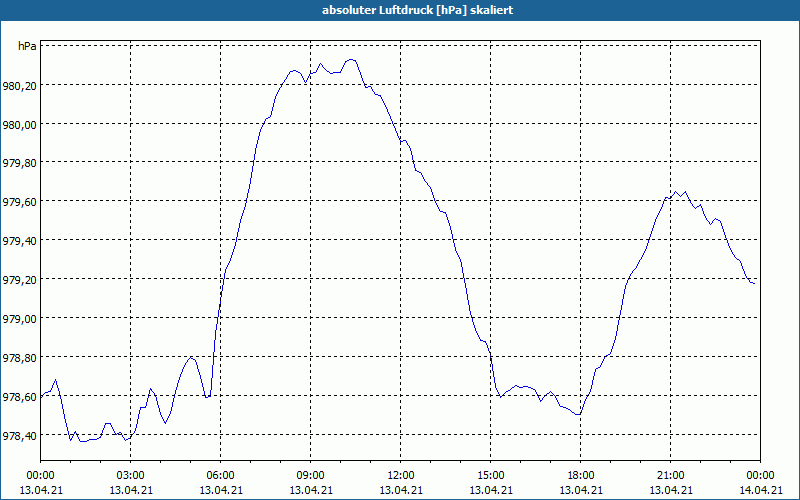The width and height of the screenshot is (800, 500).
Task: Click the 979,20 y-axis label
Action: [x=19, y=280]
